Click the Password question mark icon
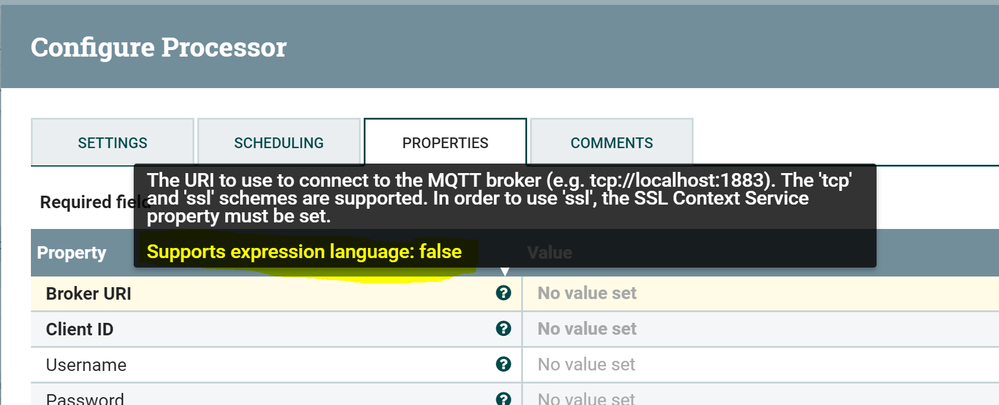The width and height of the screenshot is (999, 405). (503, 398)
